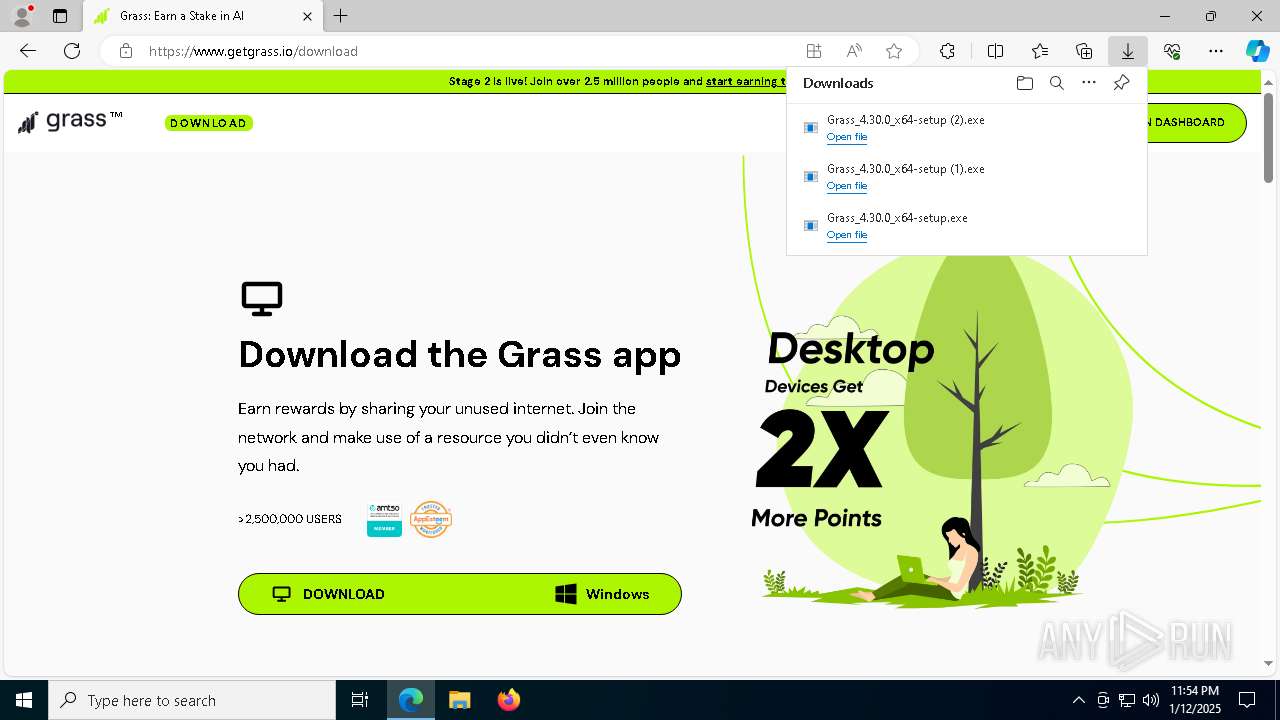Click the taskbar search box

click(x=192, y=700)
